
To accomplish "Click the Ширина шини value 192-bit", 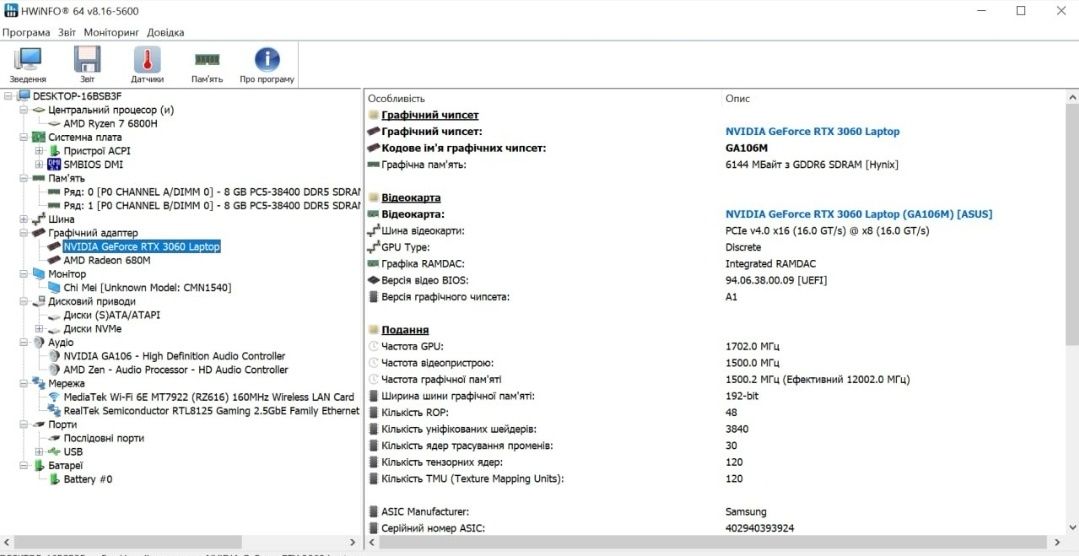I will coord(742,396).
